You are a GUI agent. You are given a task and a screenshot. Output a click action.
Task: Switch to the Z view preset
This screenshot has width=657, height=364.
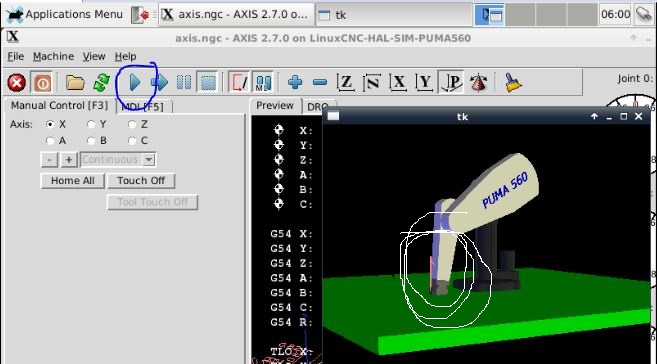(x=346, y=82)
